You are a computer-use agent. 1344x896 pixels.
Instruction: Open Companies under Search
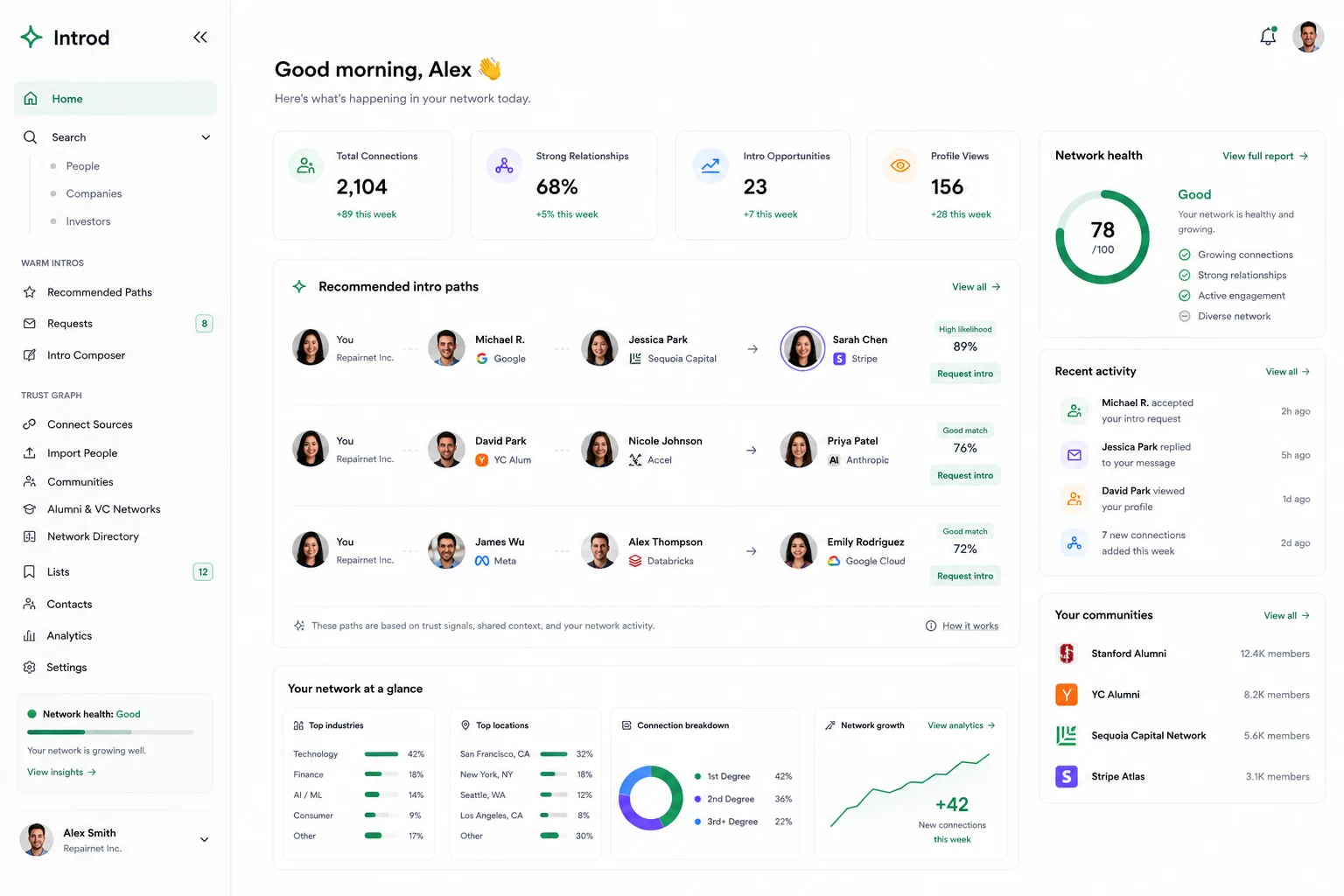(94, 193)
